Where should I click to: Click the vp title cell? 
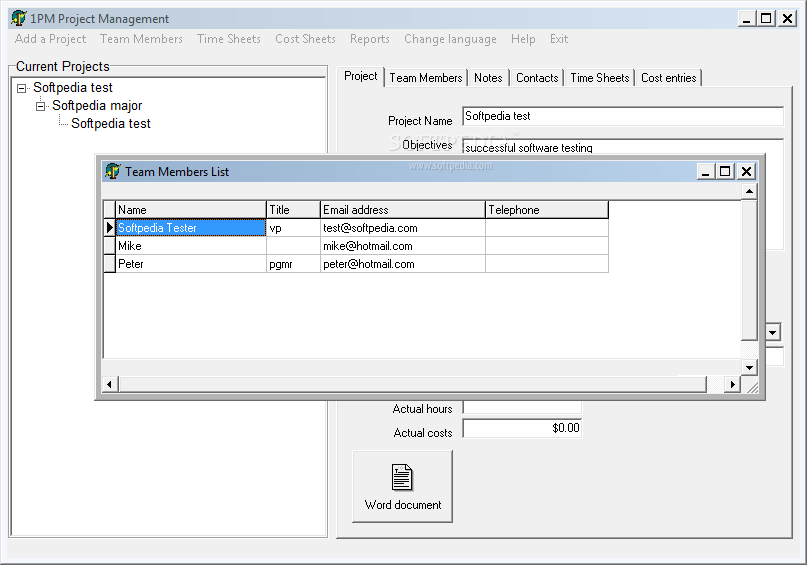293,228
